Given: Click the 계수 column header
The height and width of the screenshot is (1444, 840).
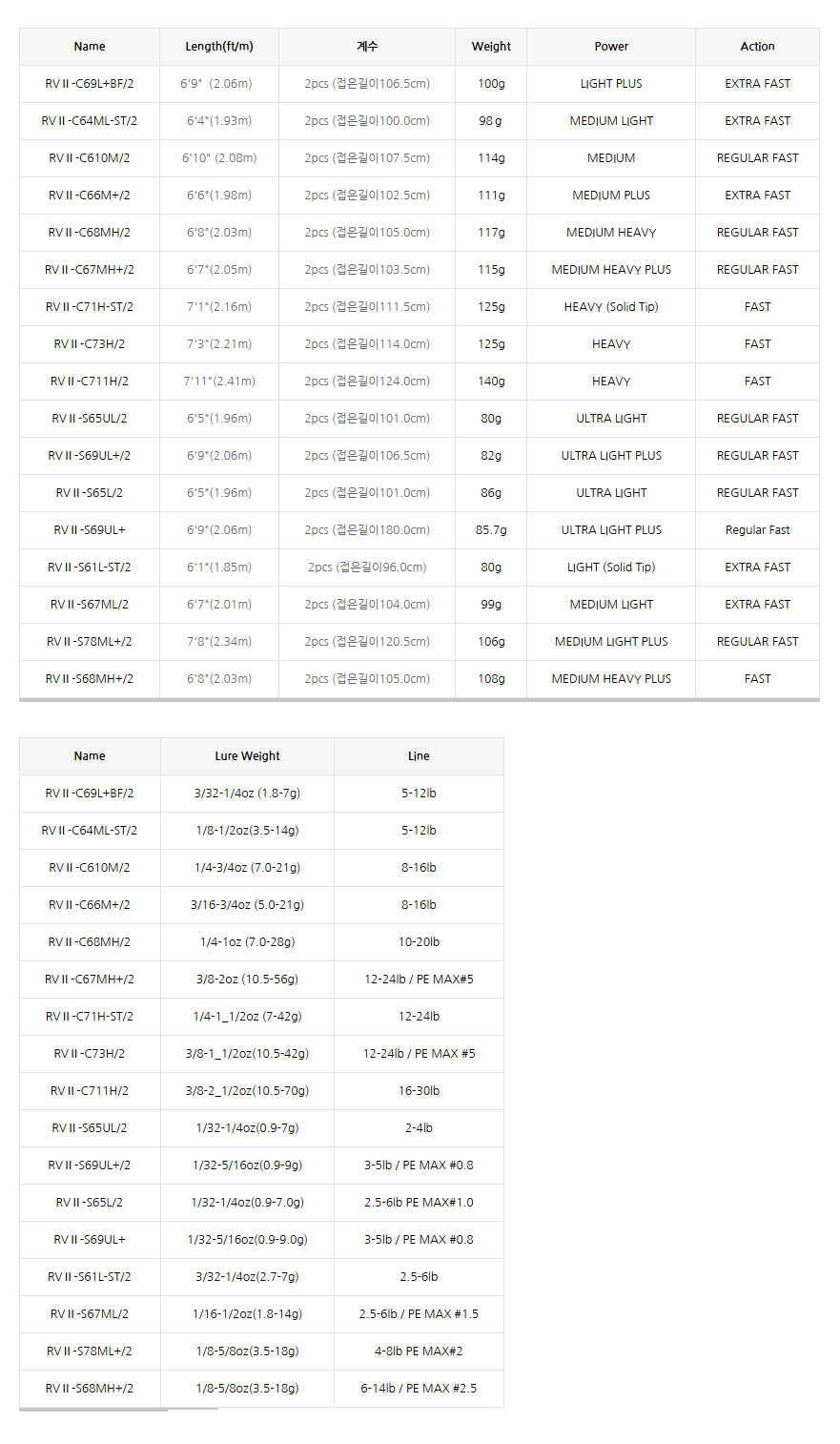Looking at the screenshot, I should pyautogui.click(x=367, y=47).
